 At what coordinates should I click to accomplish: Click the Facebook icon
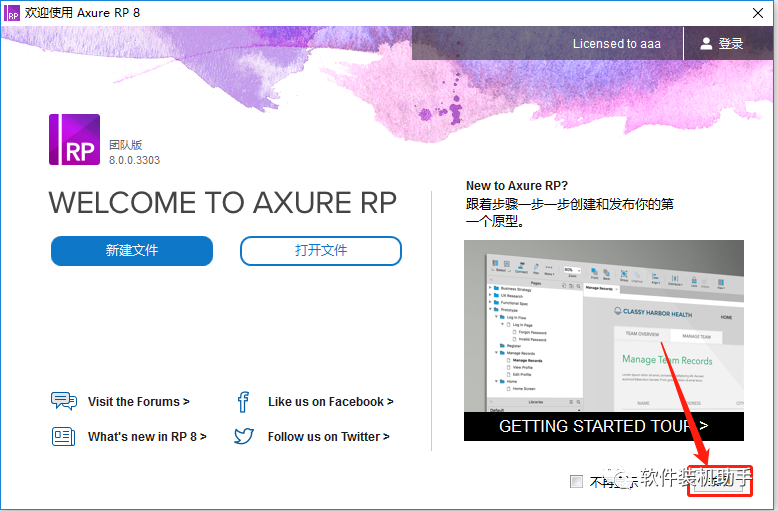click(243, 402)
